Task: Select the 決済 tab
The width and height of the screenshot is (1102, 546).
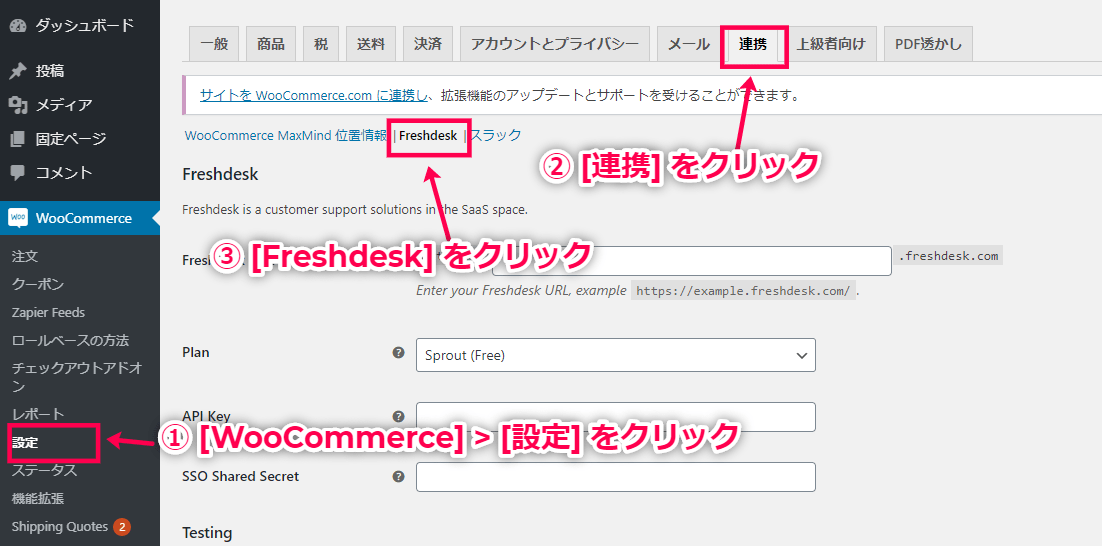Action: [x=428, y=44]
